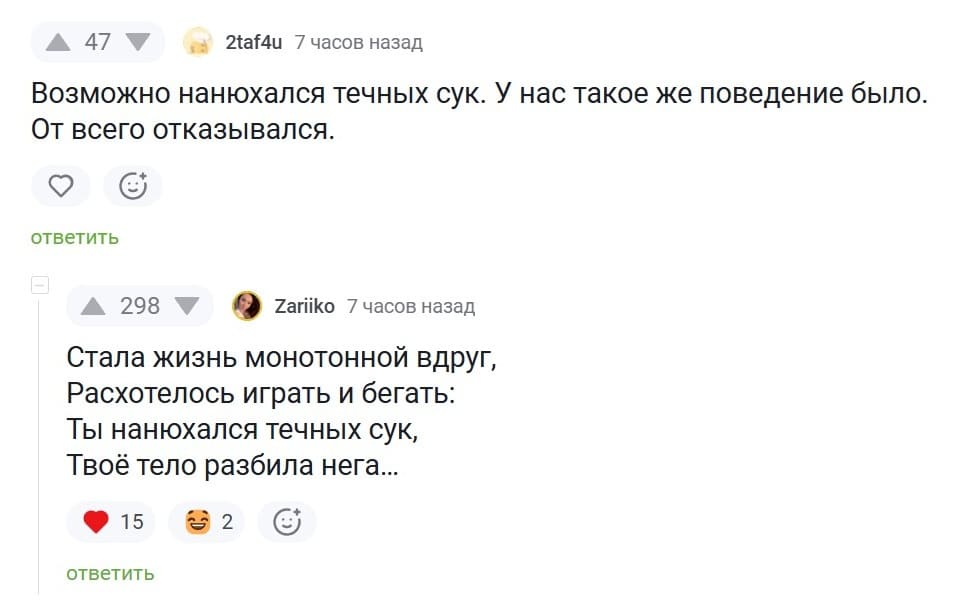This screenshot has height=602, width=953.
Task: Click the laughing emoji reaction on Zariiko's comment
Action: (199, 521)
